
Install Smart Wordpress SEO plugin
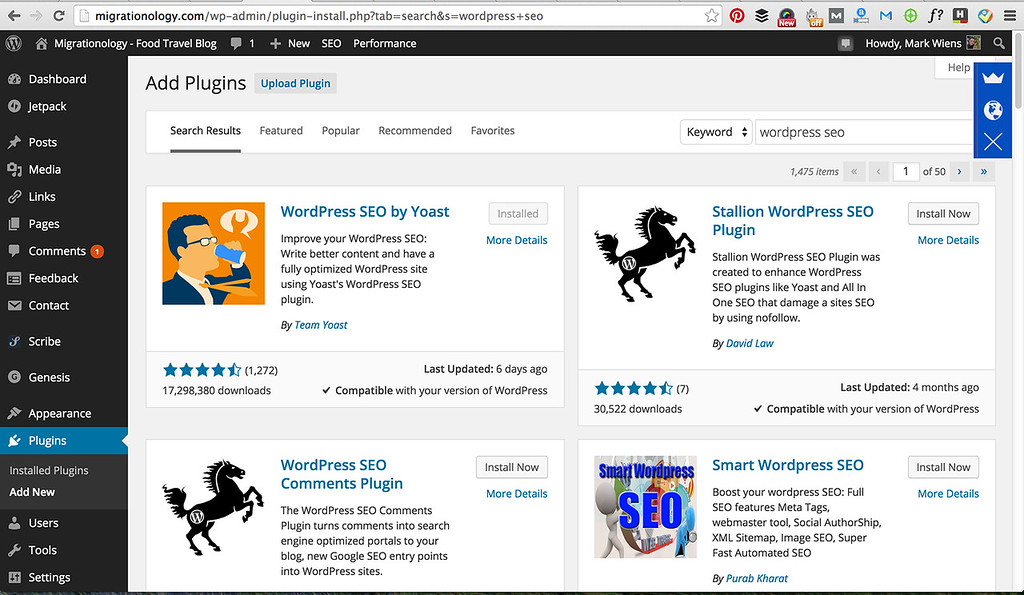(943, 467)
